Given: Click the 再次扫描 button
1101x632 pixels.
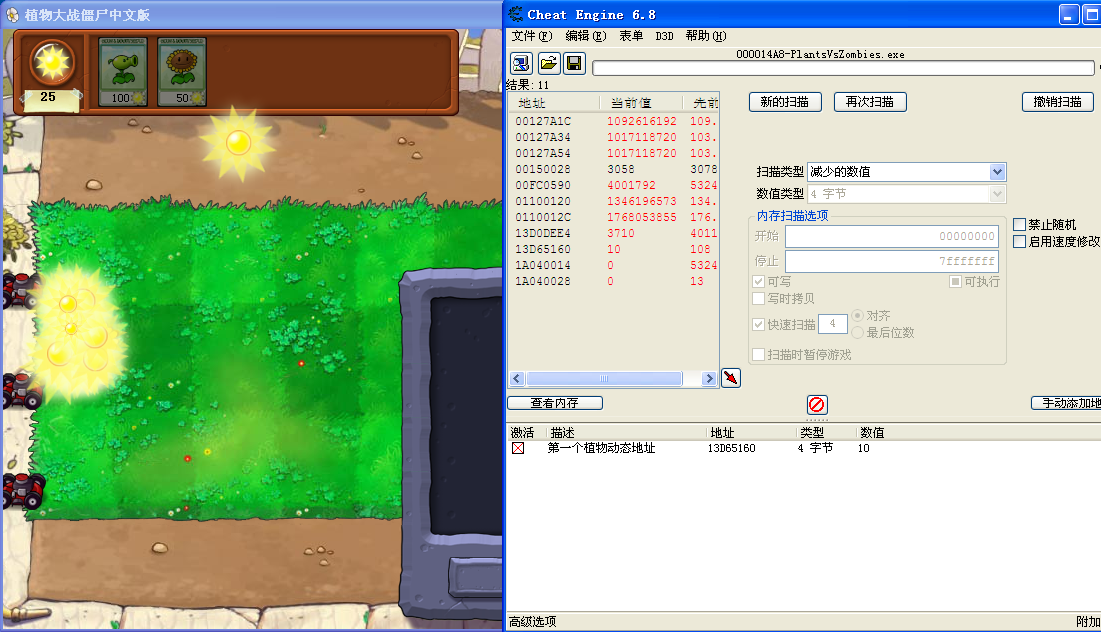Looking at the screenshot, I should (x=870, y=102).
